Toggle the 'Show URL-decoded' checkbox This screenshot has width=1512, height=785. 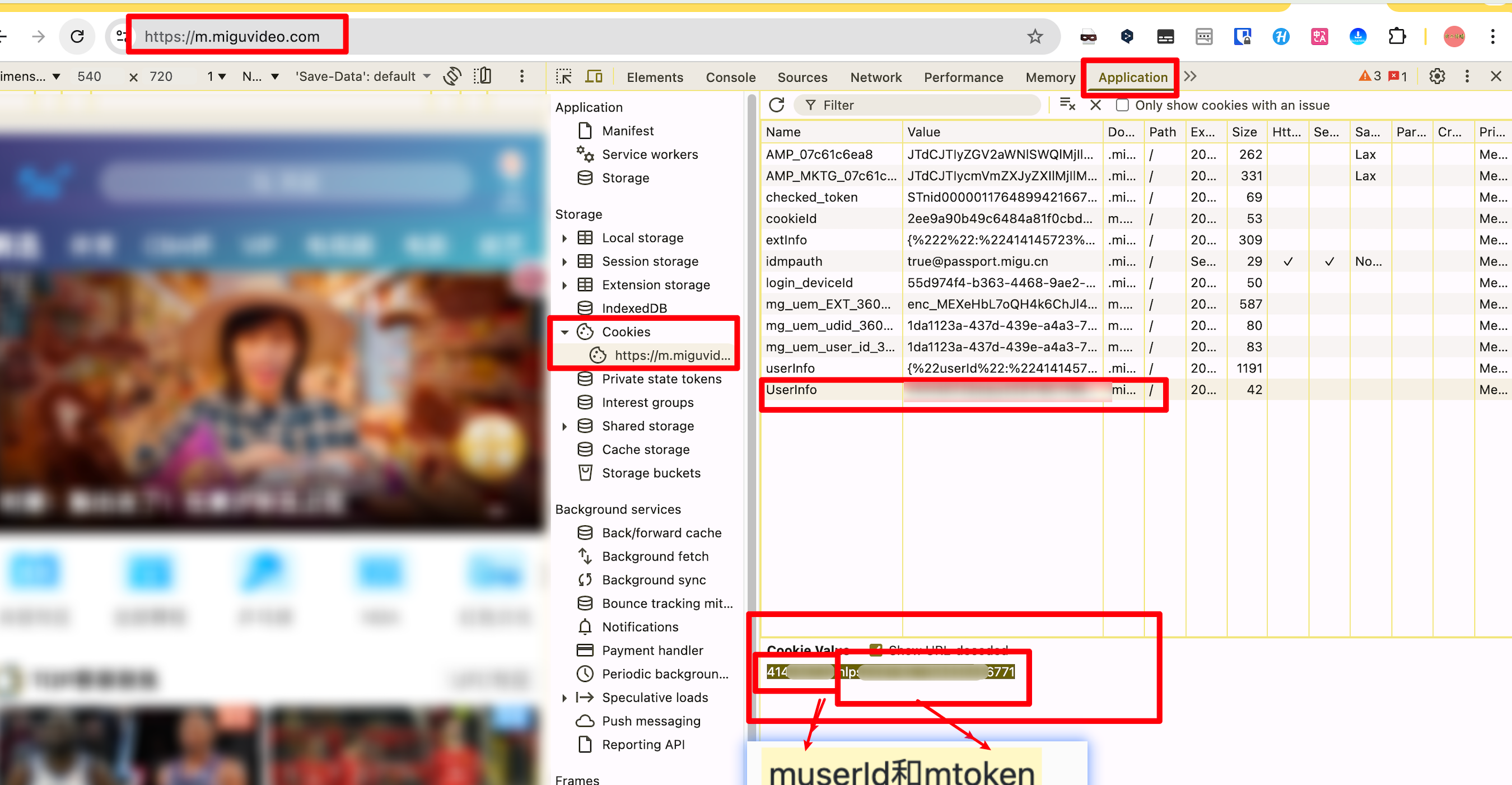click(876, 650)
